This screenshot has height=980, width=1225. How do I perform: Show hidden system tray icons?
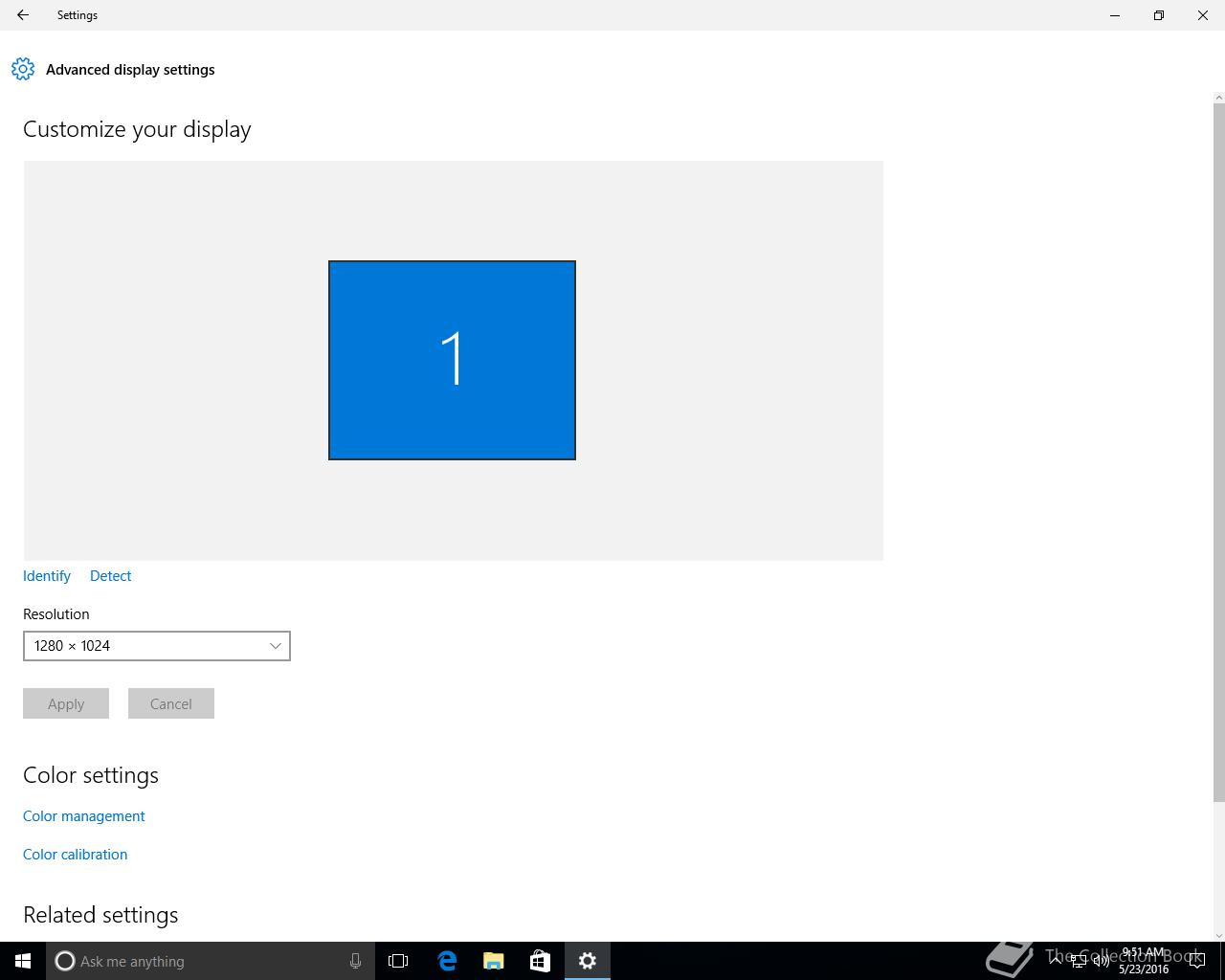coord(1055,961)
